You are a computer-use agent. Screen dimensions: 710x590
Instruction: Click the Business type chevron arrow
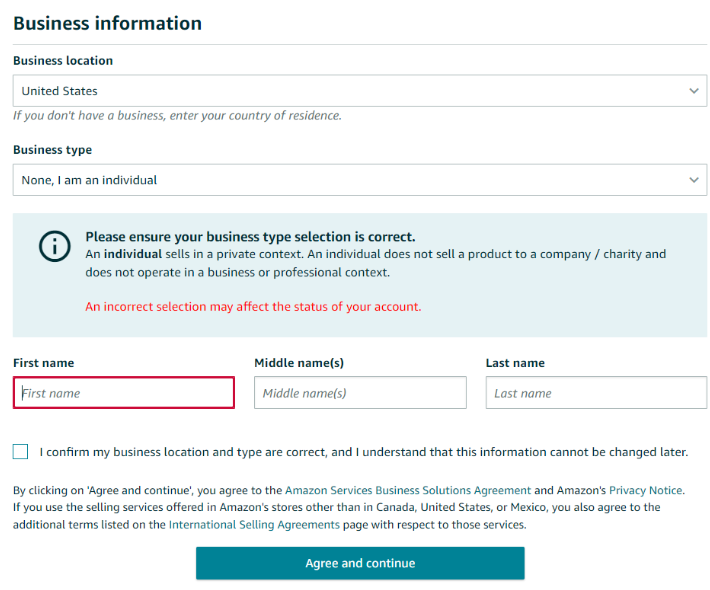click(x=693, y=180)
